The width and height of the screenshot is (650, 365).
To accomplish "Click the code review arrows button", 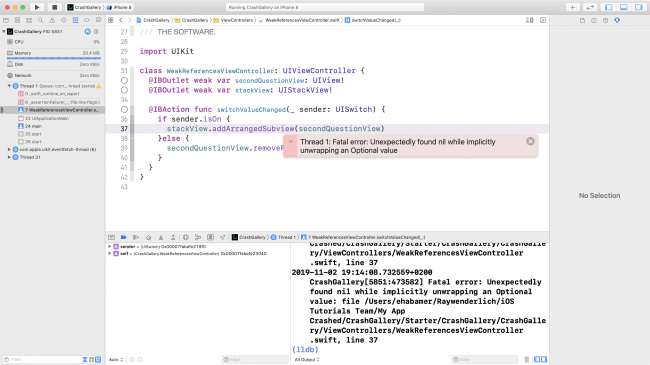I will (x=590, y=7).
